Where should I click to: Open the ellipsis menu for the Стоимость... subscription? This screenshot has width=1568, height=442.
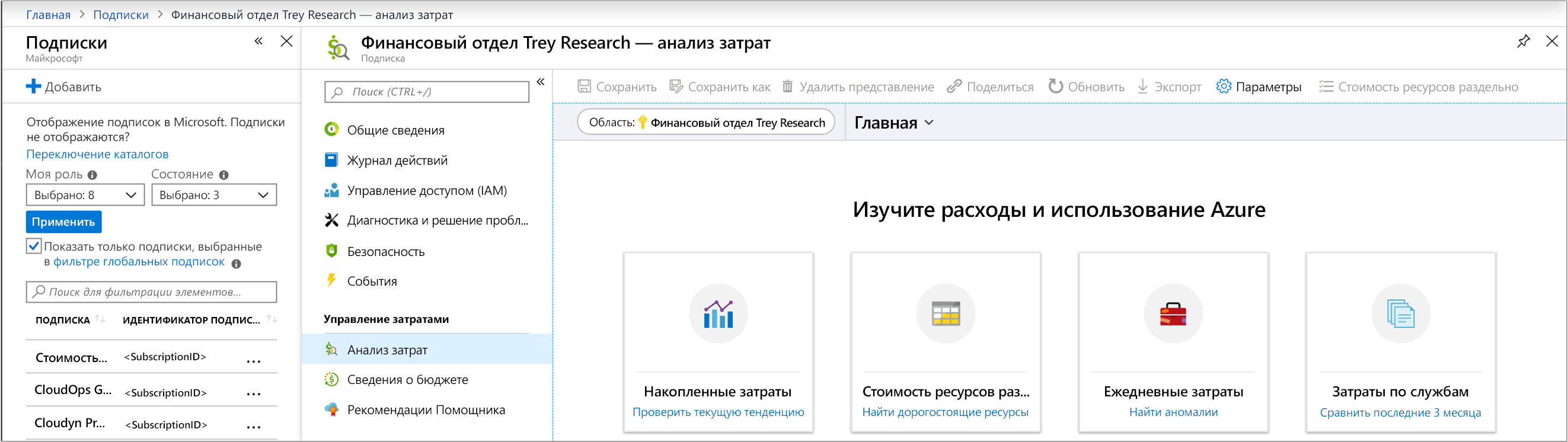click(x=253, y=361)
